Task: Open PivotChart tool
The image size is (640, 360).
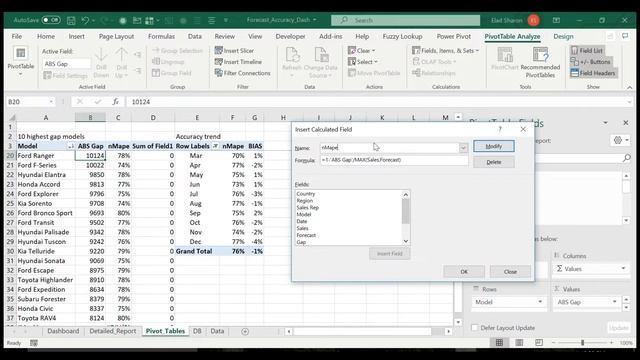Action: (x=505, y=59)
